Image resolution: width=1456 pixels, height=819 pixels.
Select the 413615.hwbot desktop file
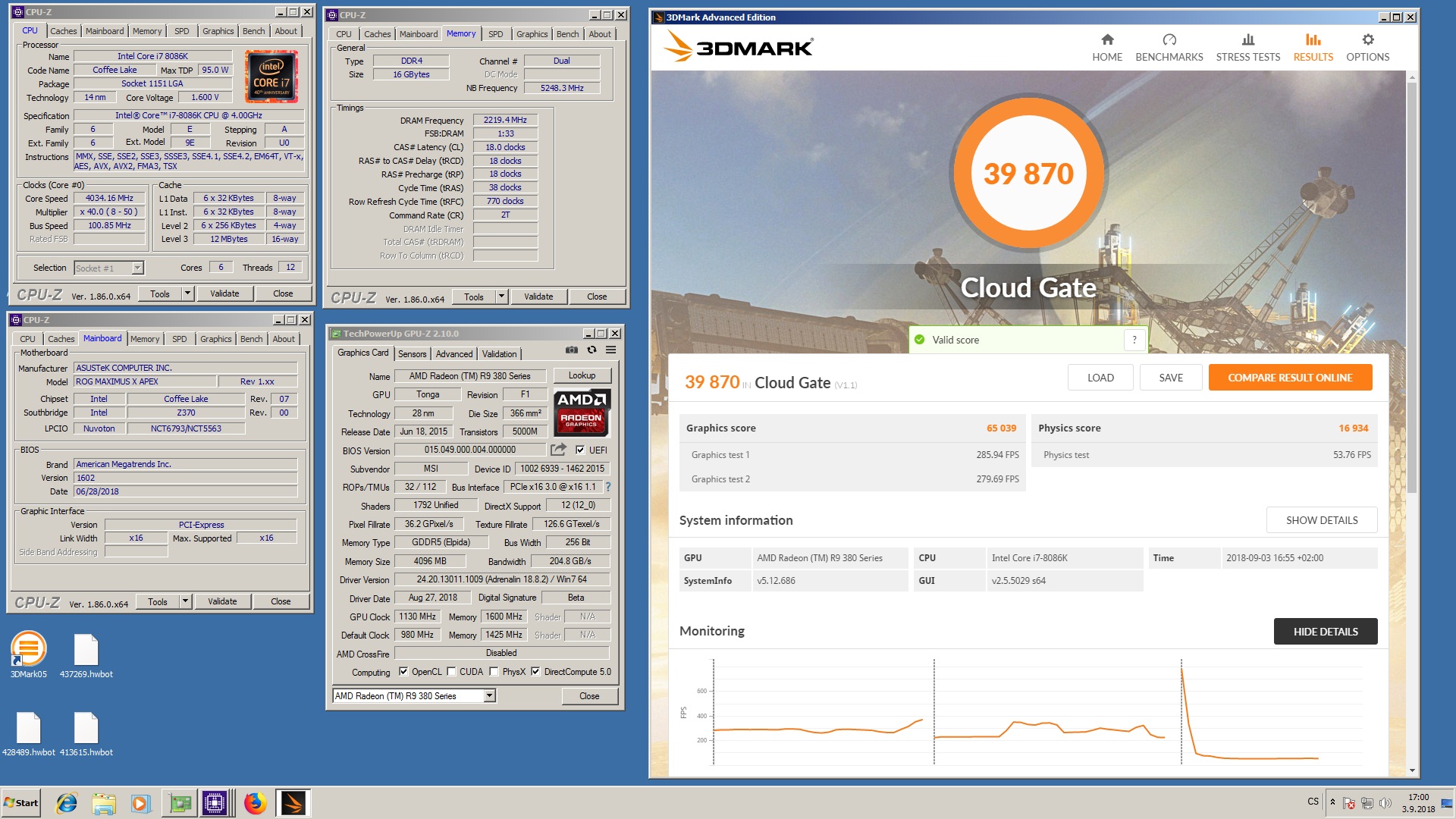[86, 734]
